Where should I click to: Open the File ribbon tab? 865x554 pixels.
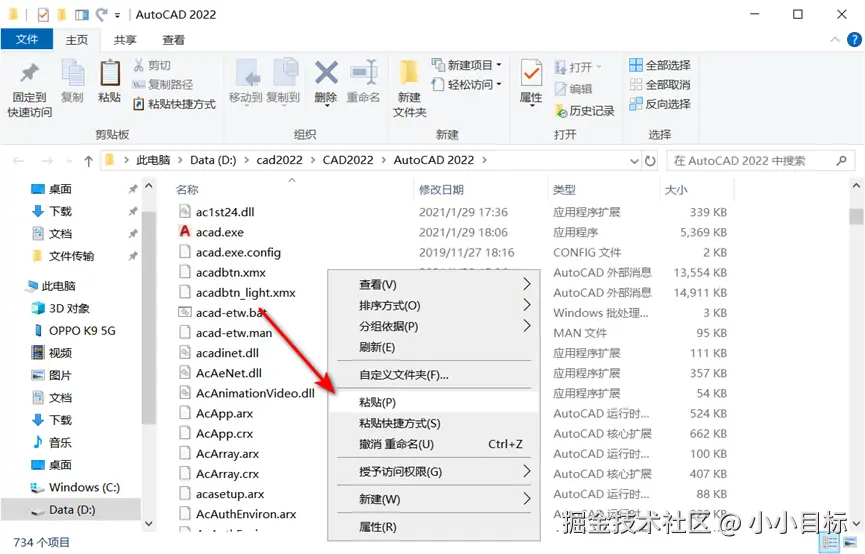click(26, 40)
